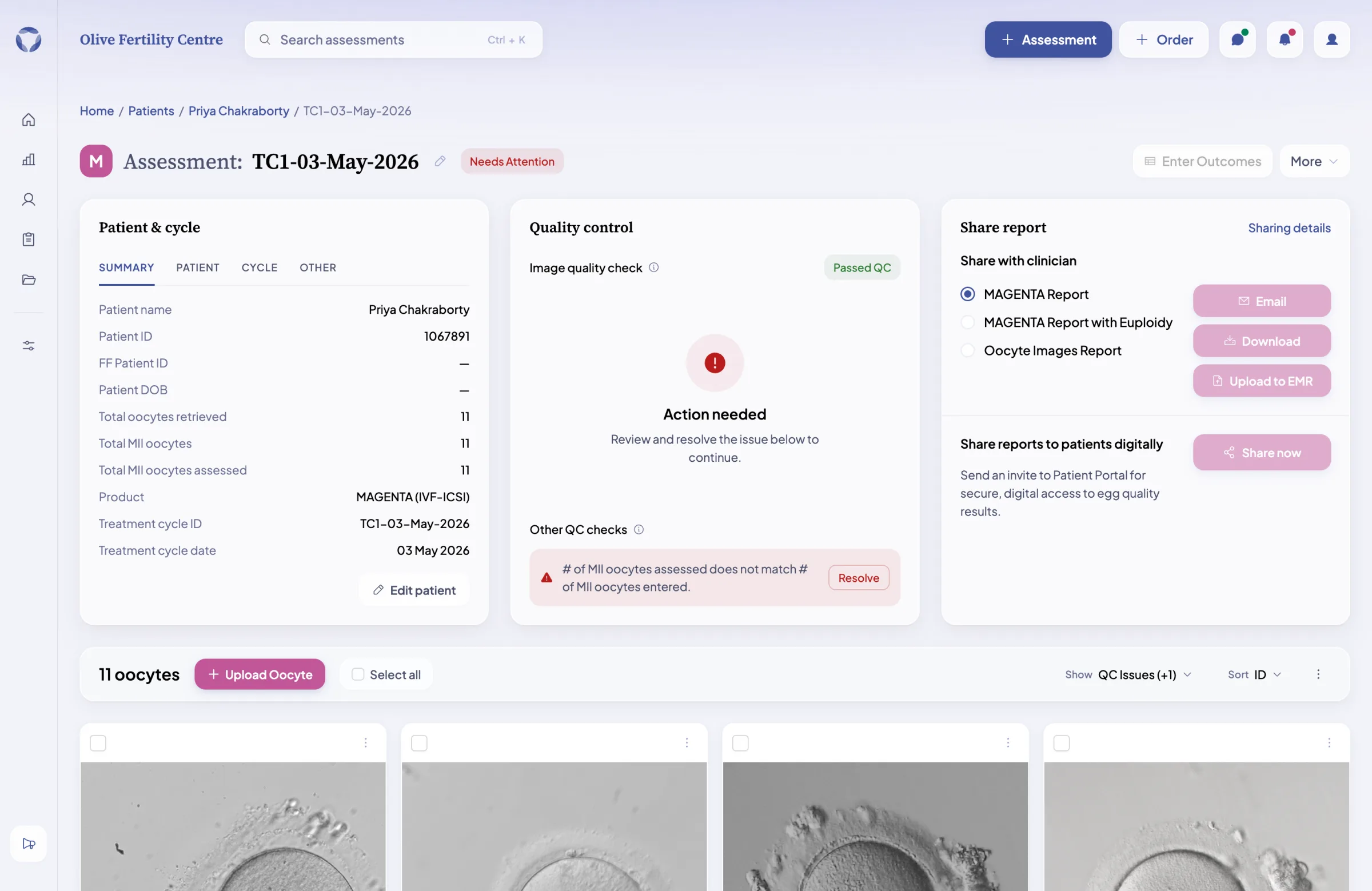Click the Email report button
The height and width of the screenshot is (891, 1372).
click(1261, 301)
